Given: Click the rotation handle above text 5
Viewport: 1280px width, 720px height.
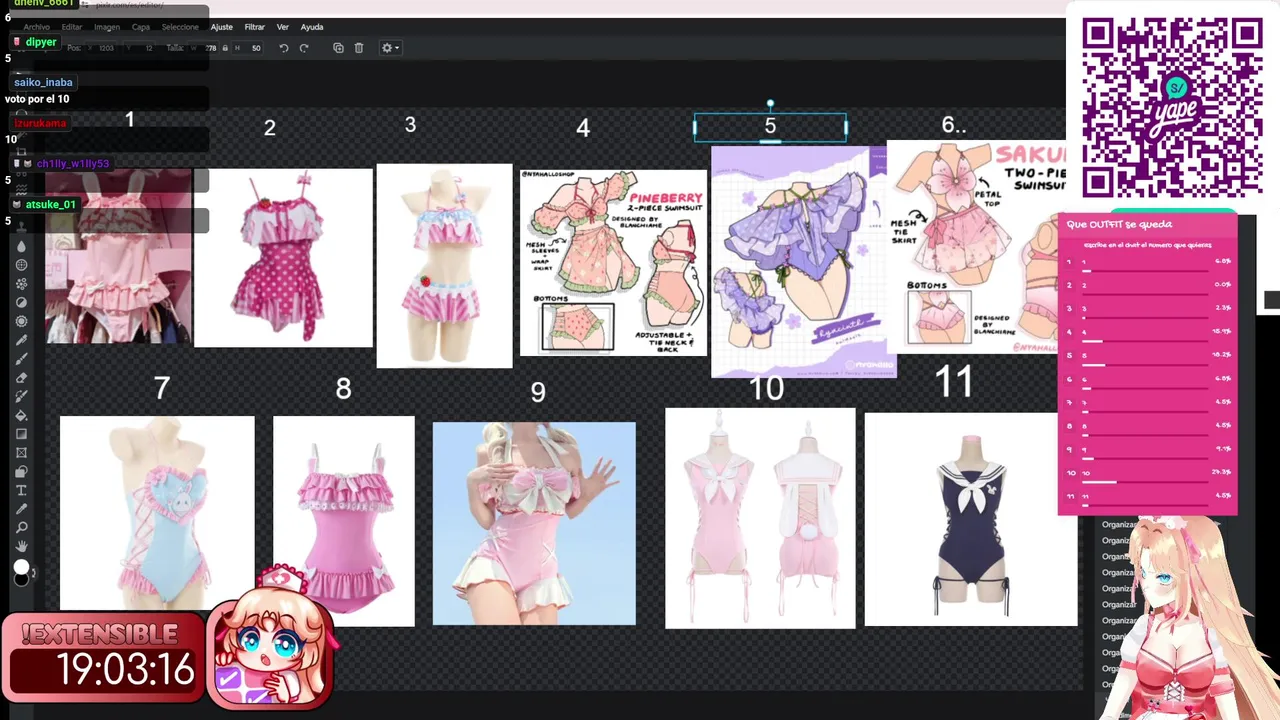Looking at the screenshot, I should point(770,103).
